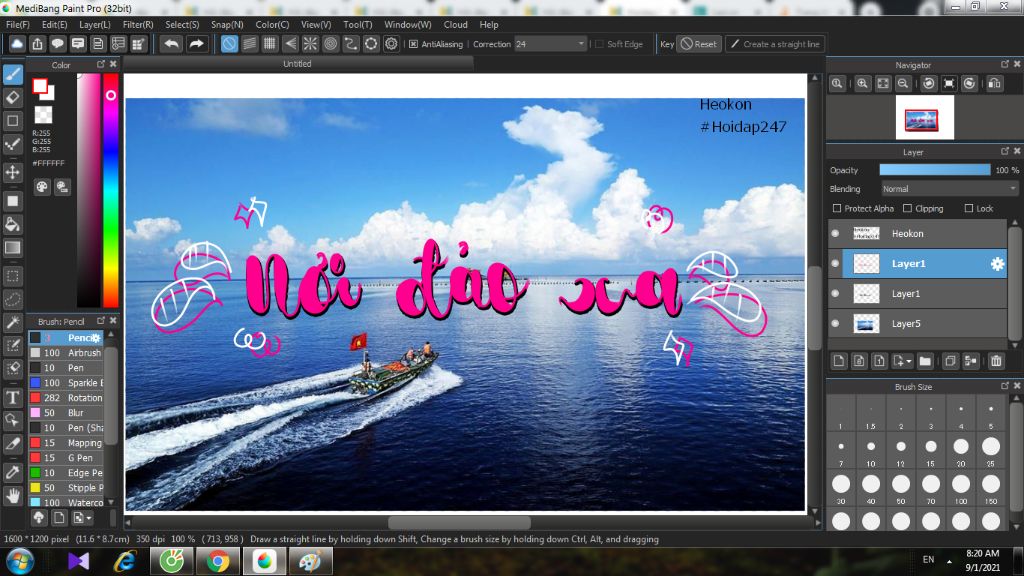Open the Layer menu

click(95, 24)
